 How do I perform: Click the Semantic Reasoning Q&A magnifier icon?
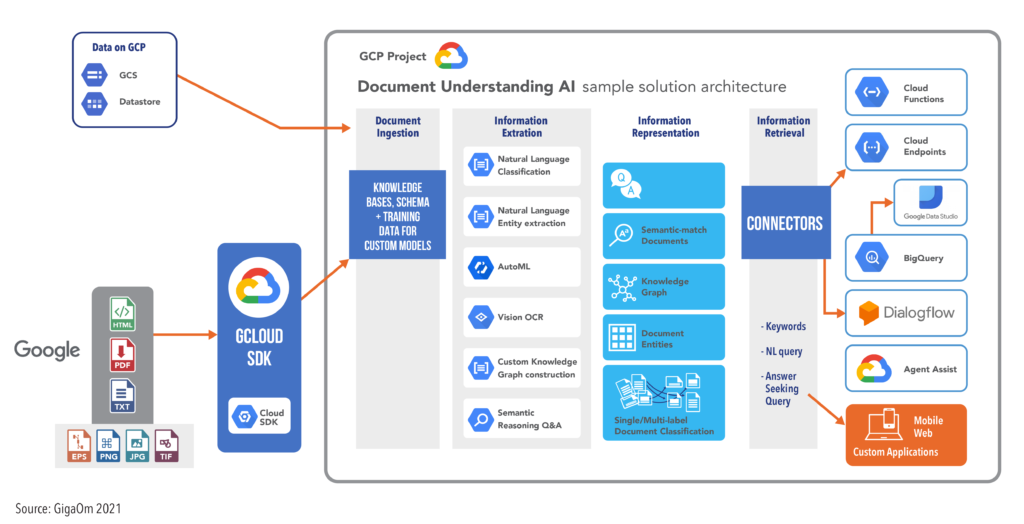coord(481,419)
